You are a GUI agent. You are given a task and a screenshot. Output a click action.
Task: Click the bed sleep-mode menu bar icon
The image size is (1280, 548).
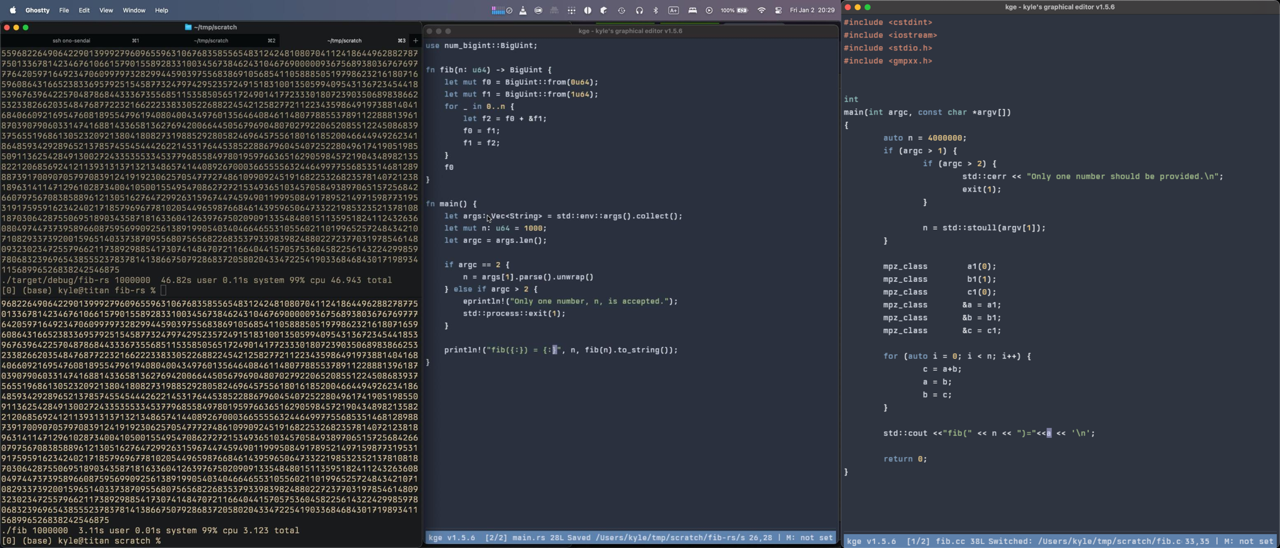(692, 10)
